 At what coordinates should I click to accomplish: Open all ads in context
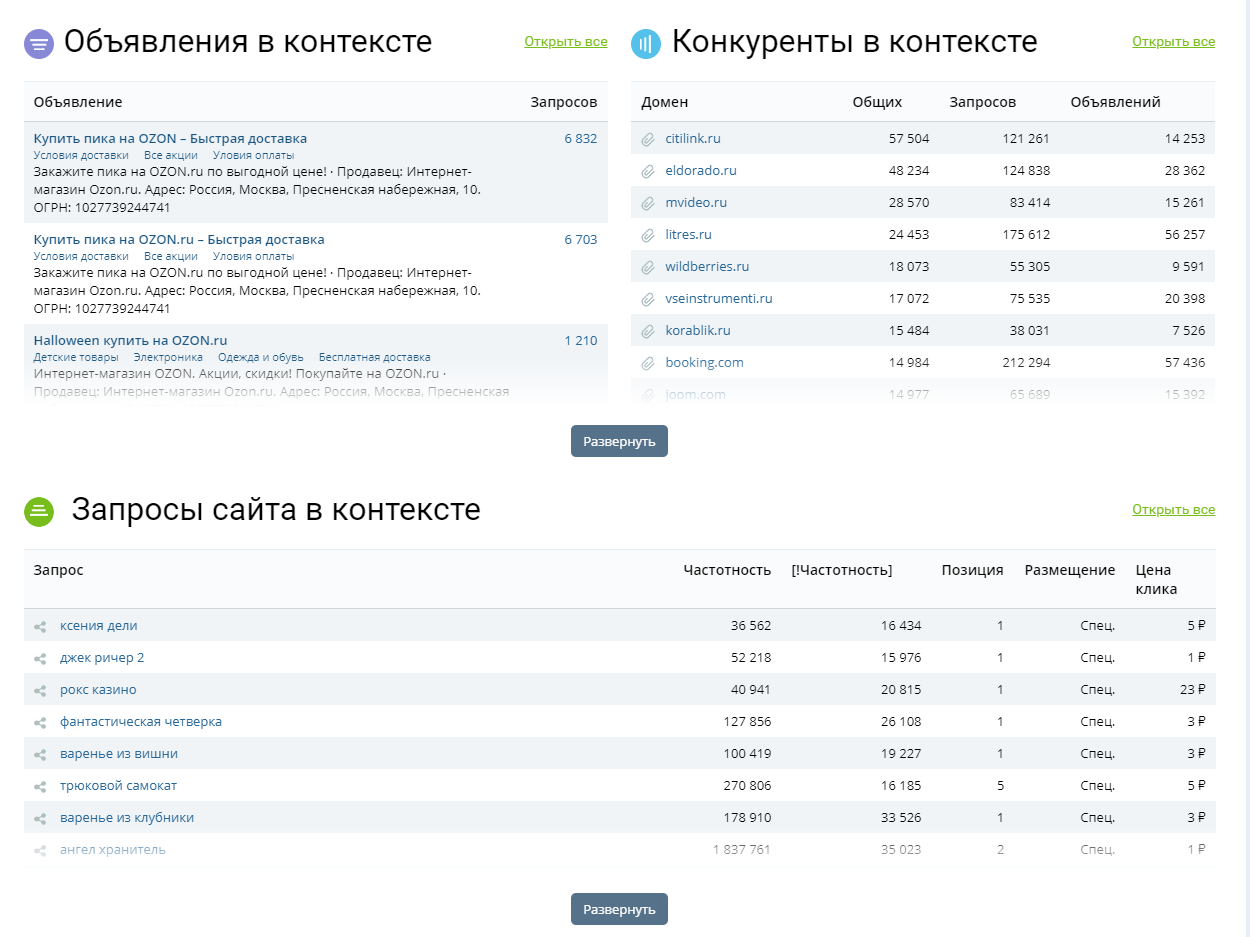pos(565,42)
